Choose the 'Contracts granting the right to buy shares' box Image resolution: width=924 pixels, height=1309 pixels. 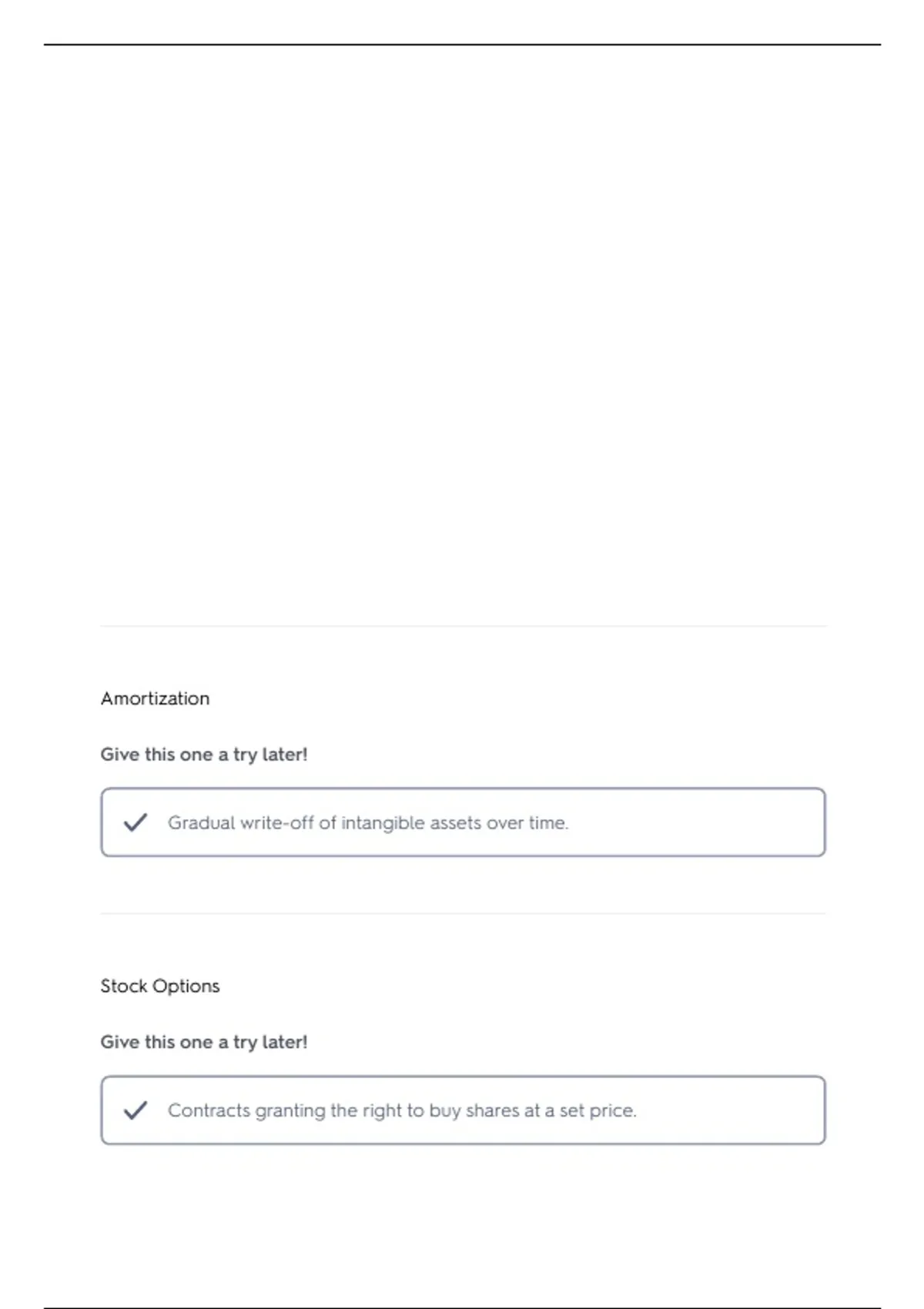[x=463, y=1110]
